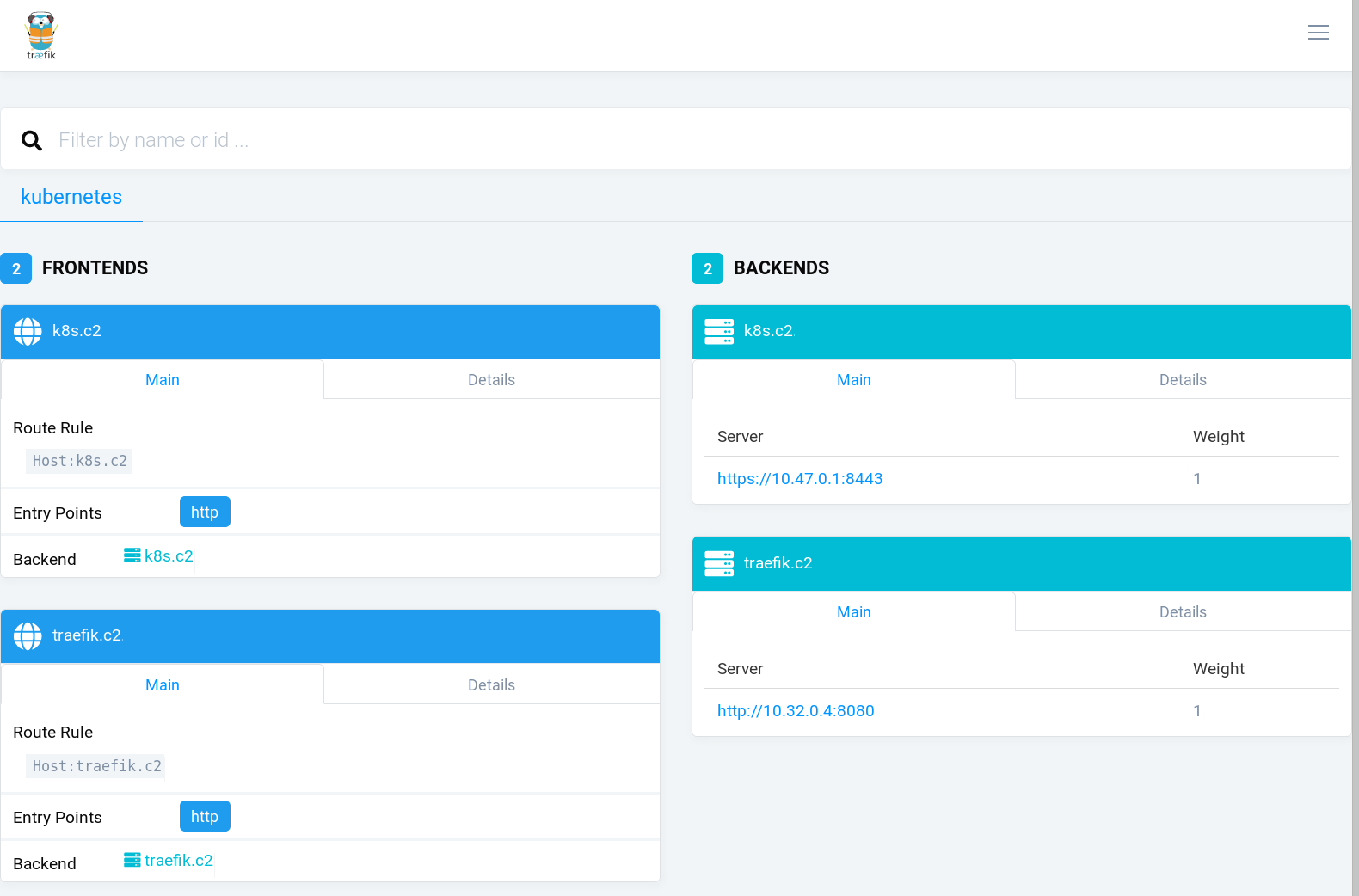The width and height of the screenshot is (1359, 896).
Task: Click the search magnifier icon
Action: pos(32,140)
